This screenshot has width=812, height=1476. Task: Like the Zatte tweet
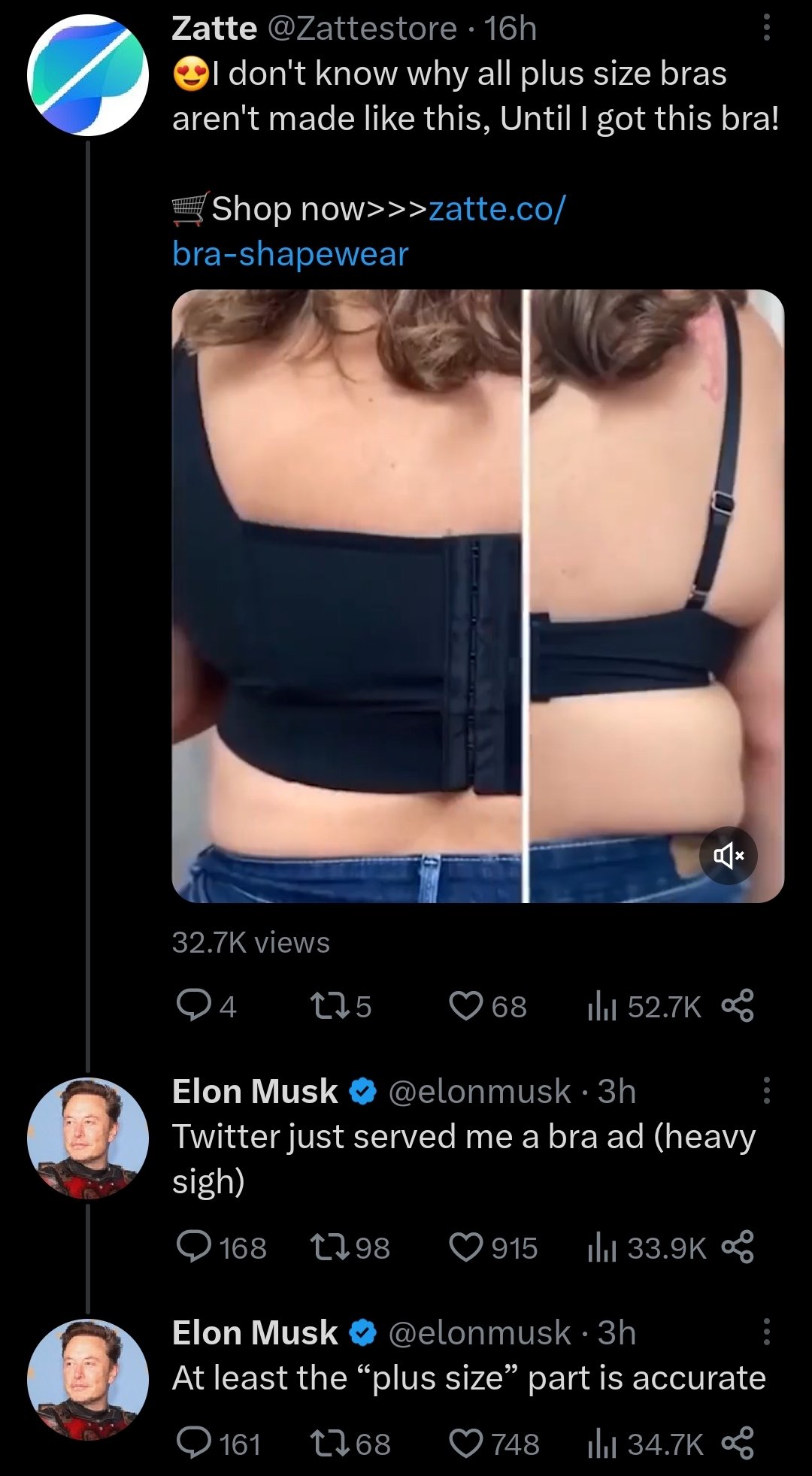pos(465,1006)
